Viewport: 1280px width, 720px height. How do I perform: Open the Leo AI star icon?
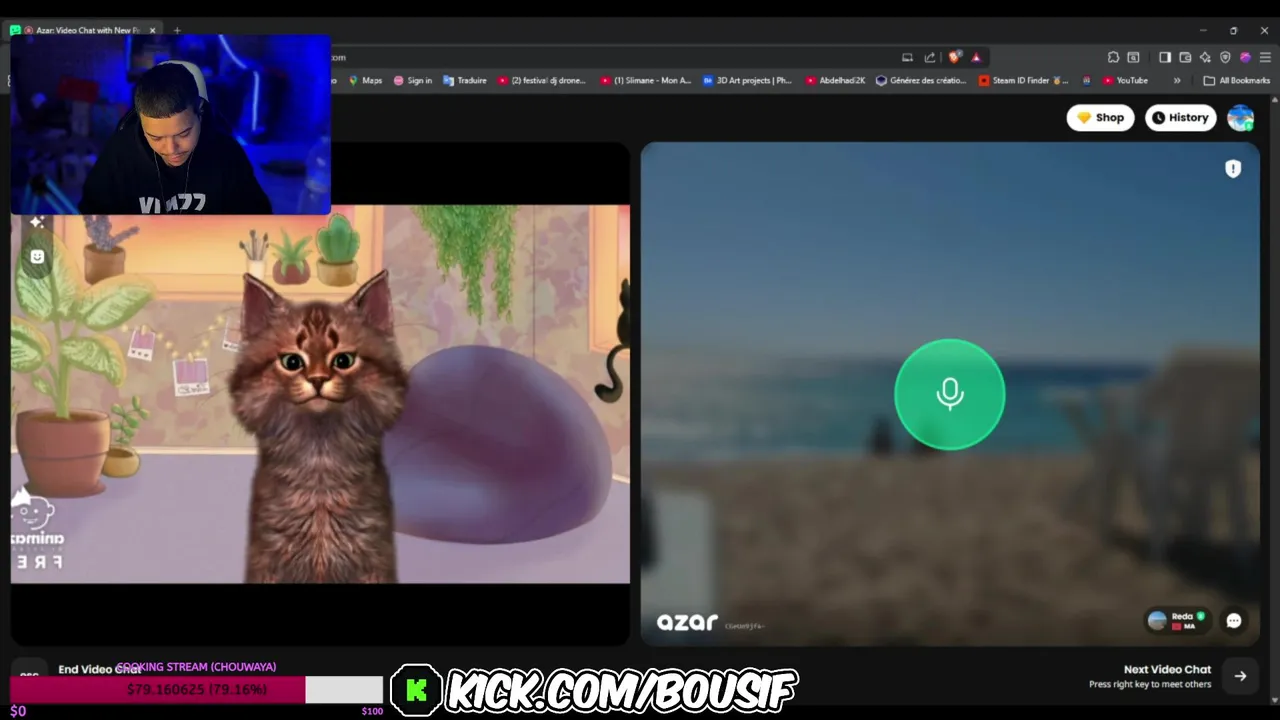pyautogui.click(x=1205, y=57)
